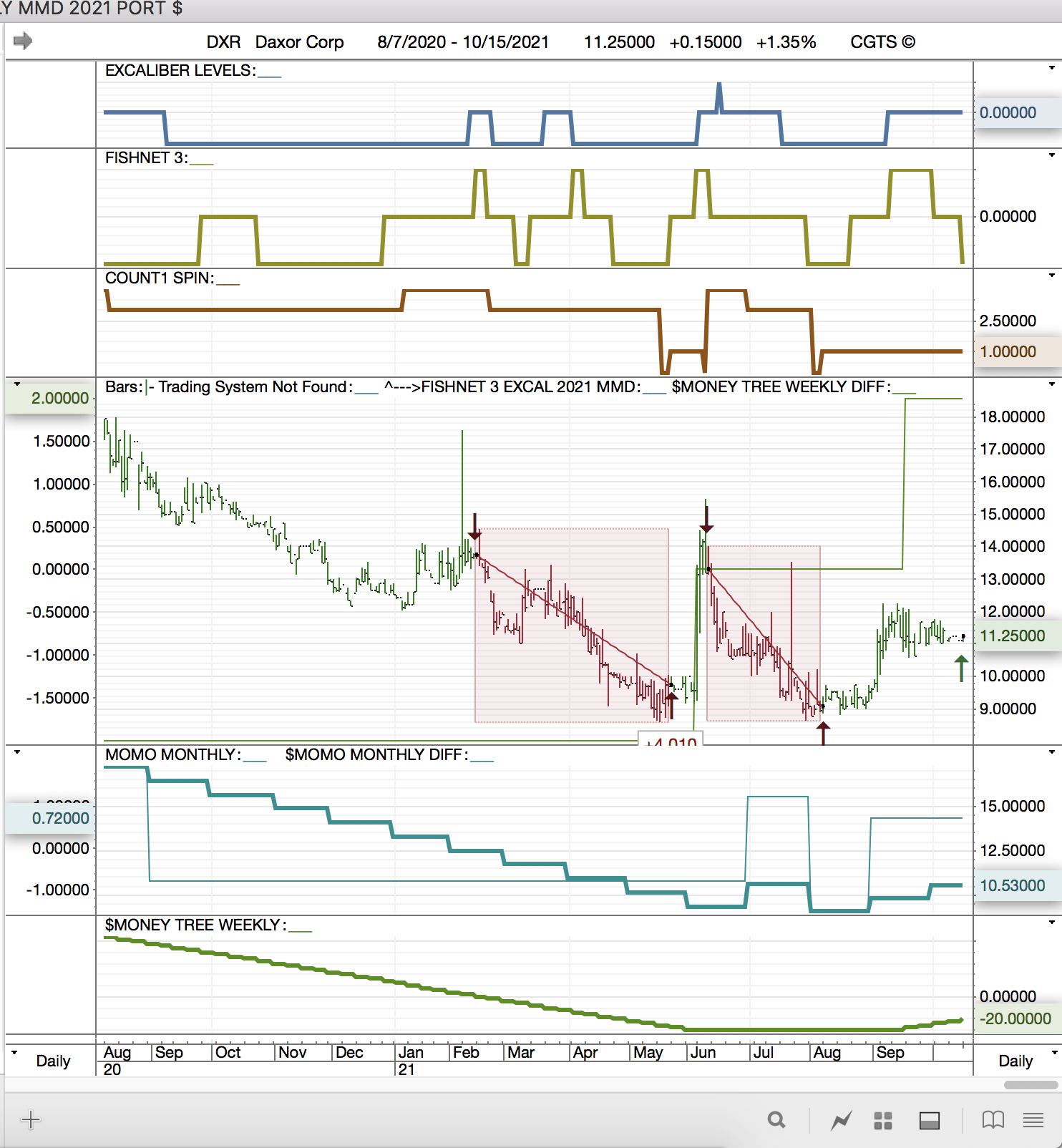
Task: Open right Daily timeframe dropdown arrow
Action: click(x=1053, y=1053)
